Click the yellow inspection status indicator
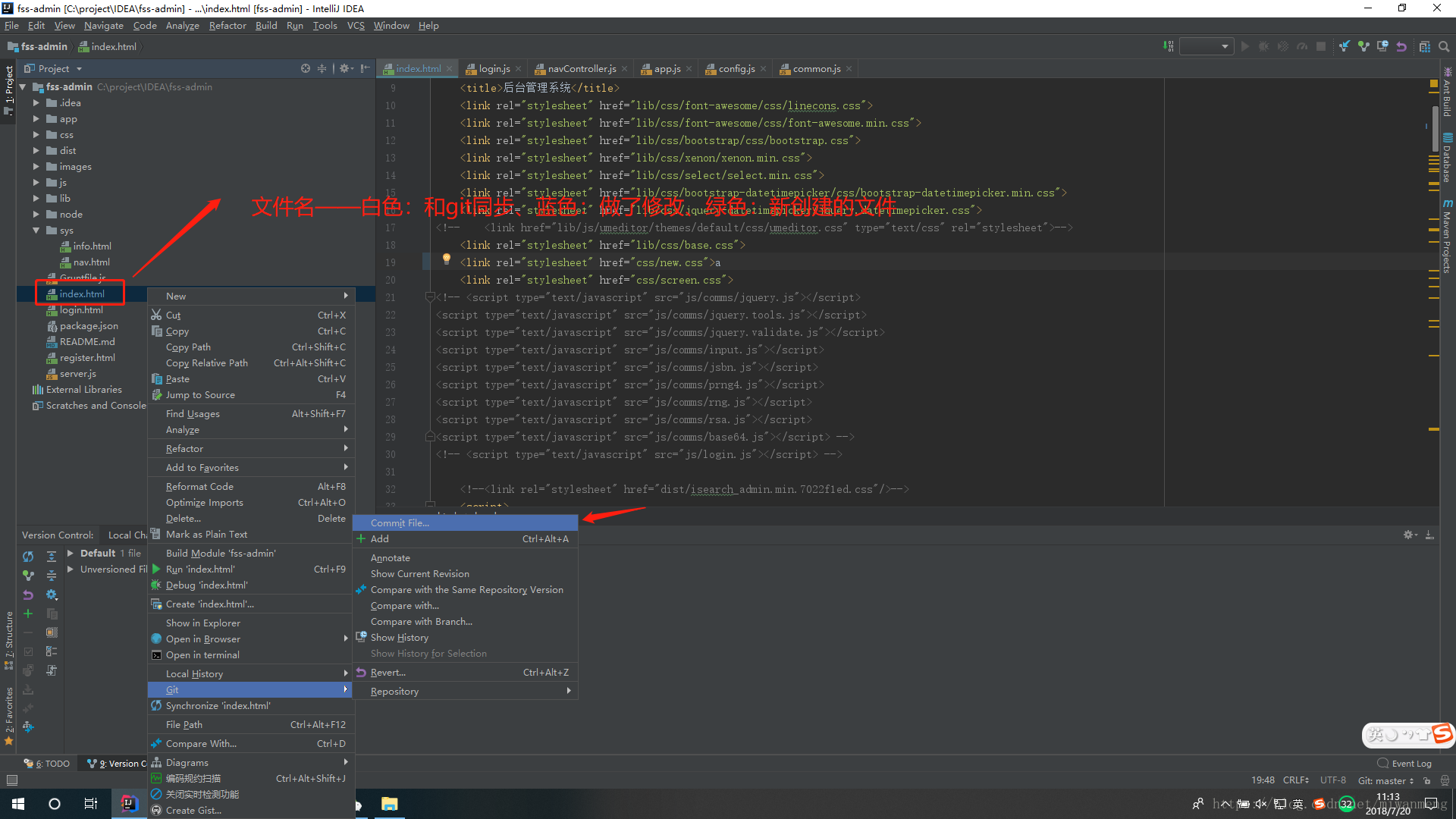Screen dimensions: 1456x819 point(1434,83)
